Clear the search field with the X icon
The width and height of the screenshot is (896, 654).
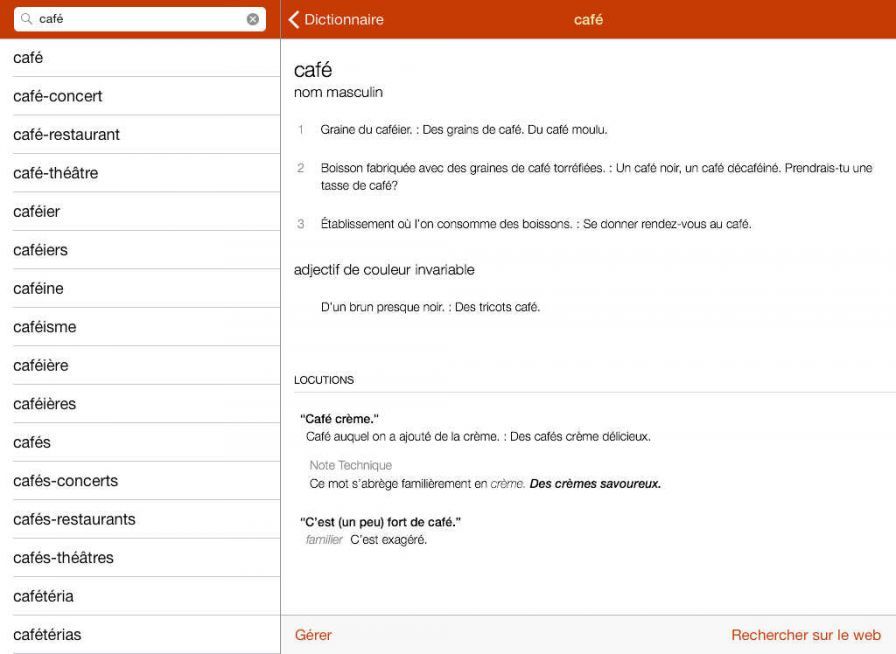(252, 19)
